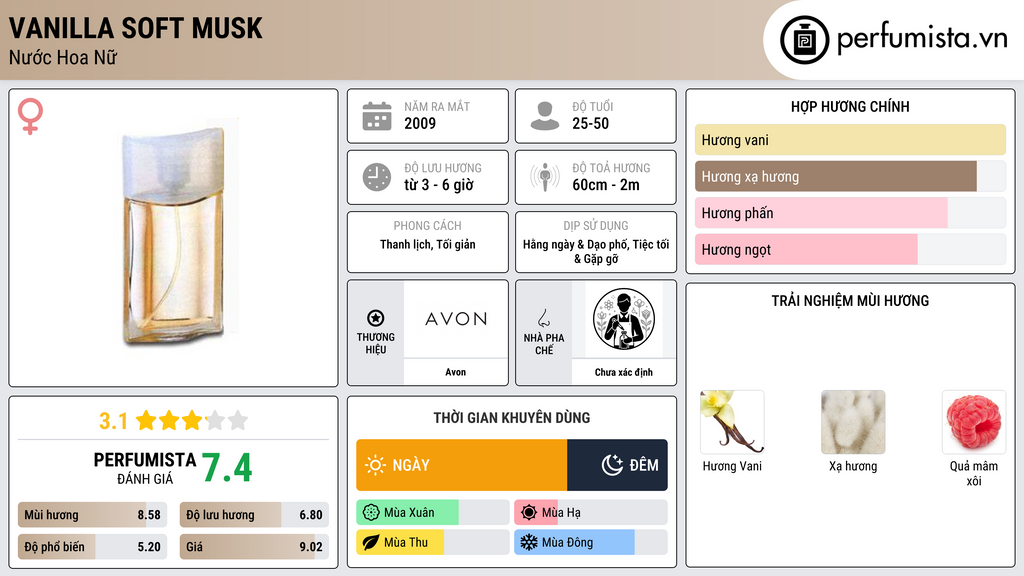Click the VANILLA SOFT MUSK title
The width and height of the screenshot is (1024, 576).
click(136, 28)
